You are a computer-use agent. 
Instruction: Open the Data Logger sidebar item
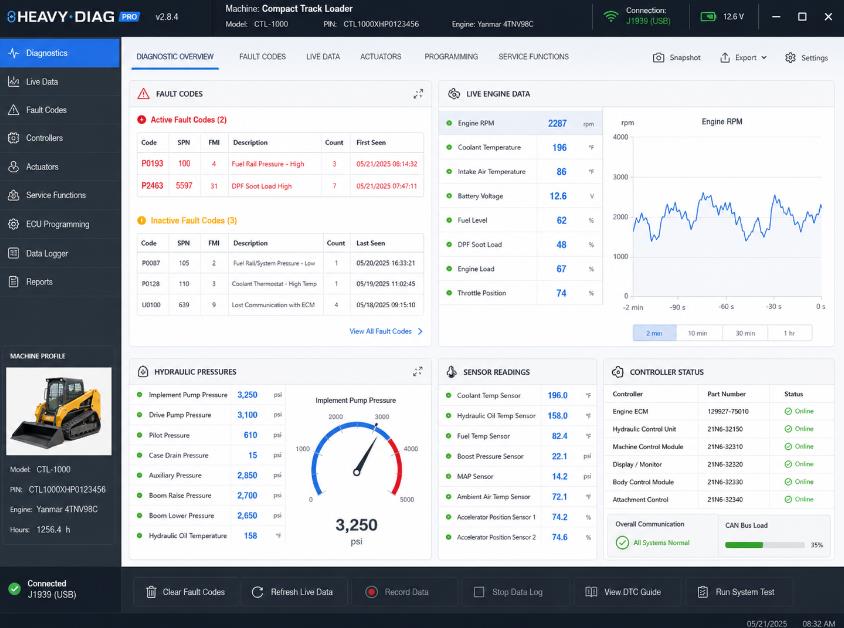pos(60,253)
